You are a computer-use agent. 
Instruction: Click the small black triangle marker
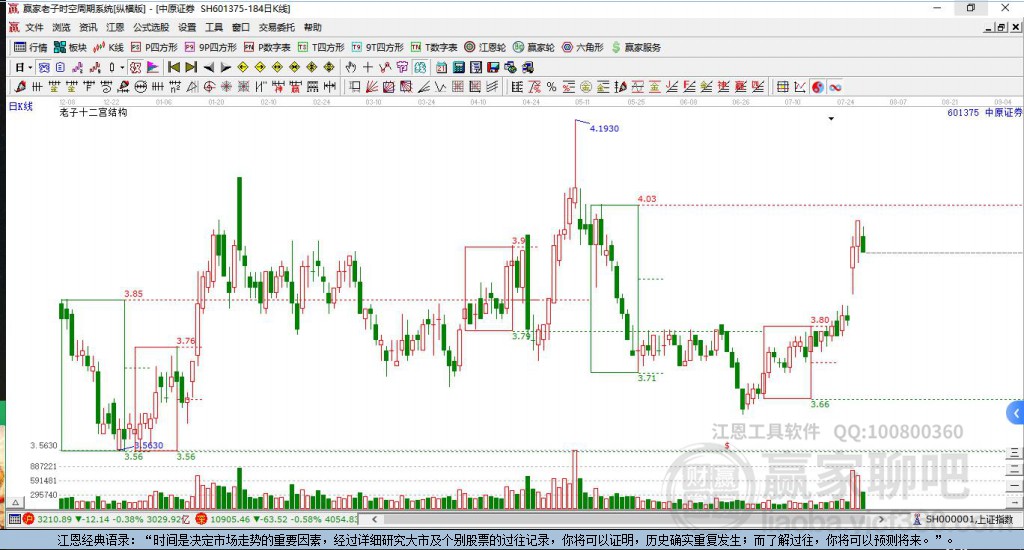pyautogui.click(x=831, y=119)
